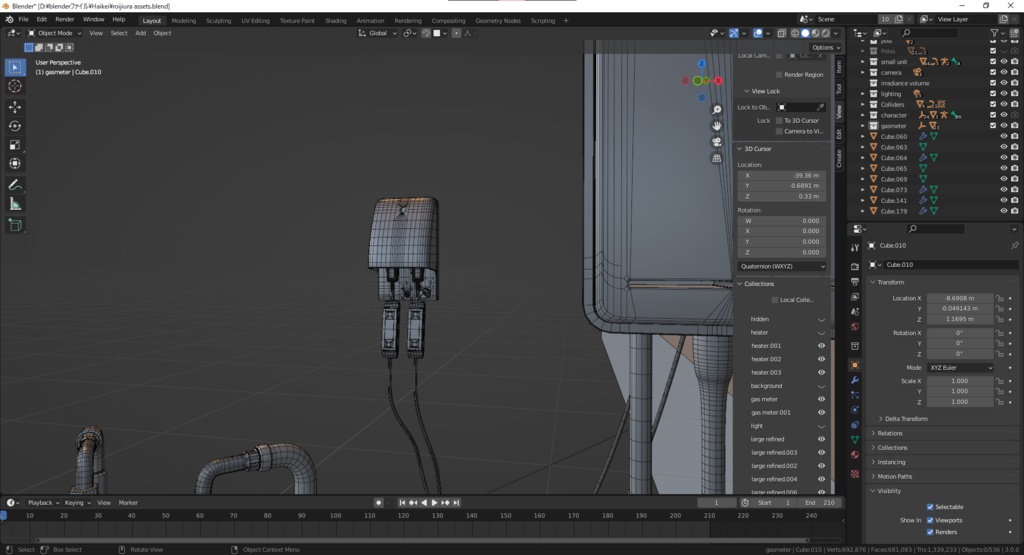Enable Camera to View lock checkbox
This screenshot has width=1024, height=555.
(x=779, y=131)
